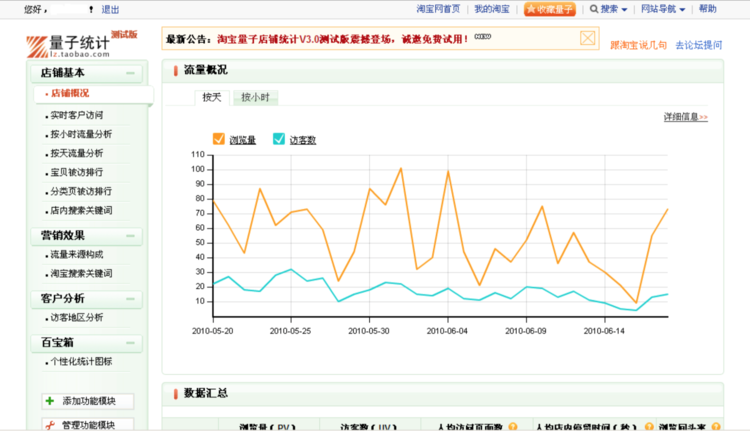Select 店铺概况 in the sidebar
Viewport: 750px width, 431px height.
tap(70, 93)
